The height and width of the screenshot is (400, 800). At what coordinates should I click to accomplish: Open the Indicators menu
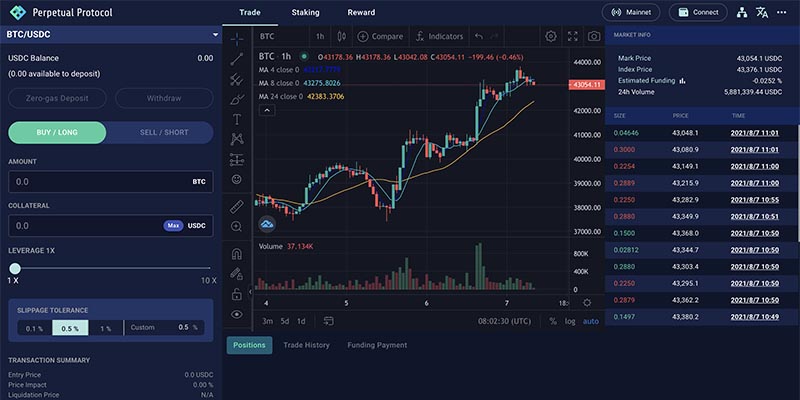click(439, 36)
